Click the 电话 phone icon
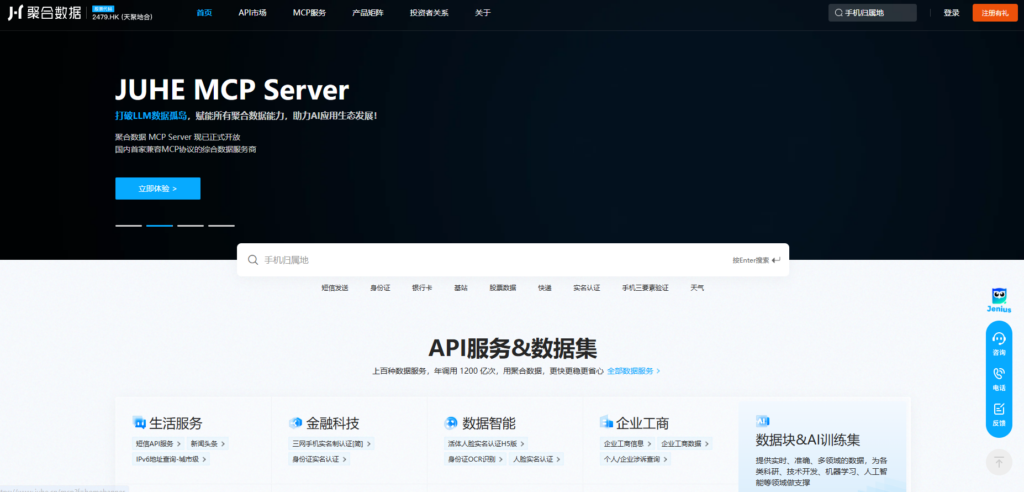 (998, 374)
